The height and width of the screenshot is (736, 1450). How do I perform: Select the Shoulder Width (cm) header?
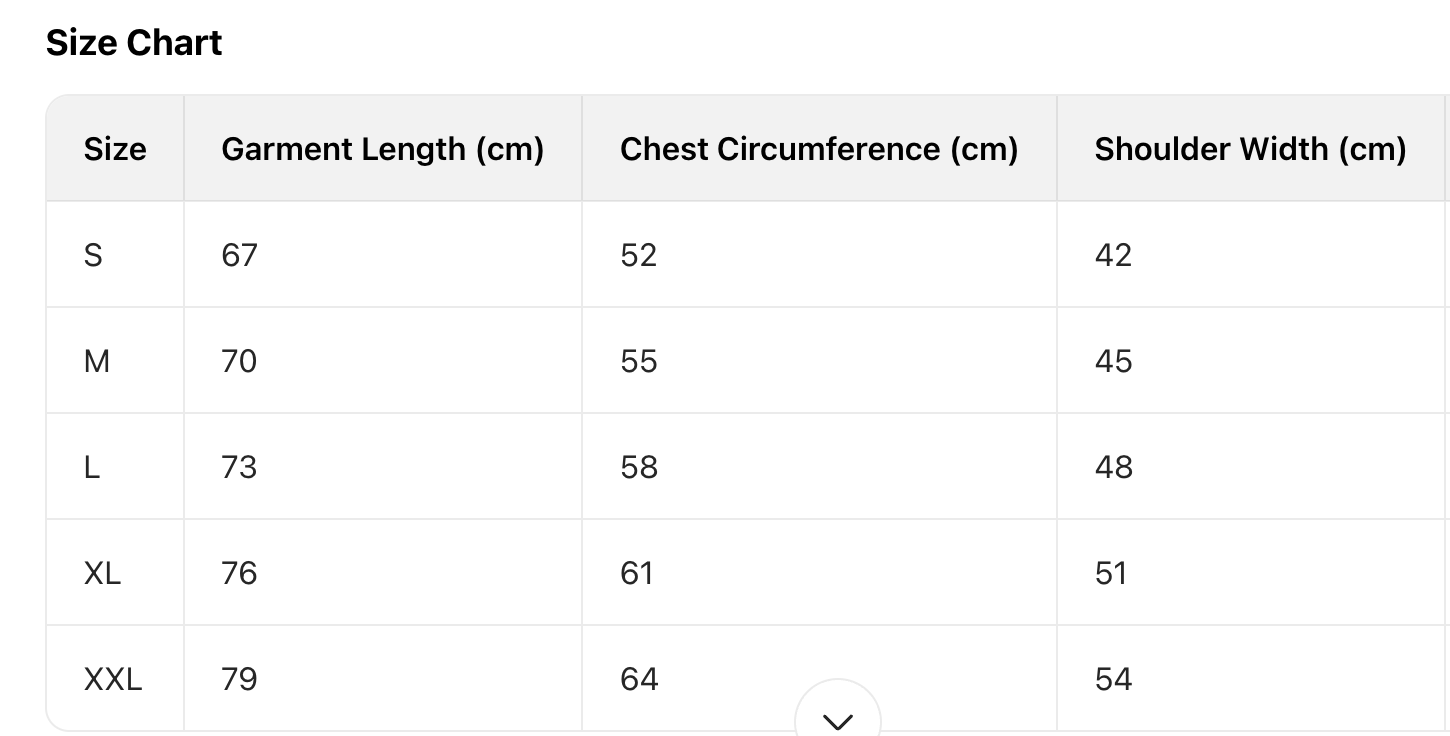1250,149
